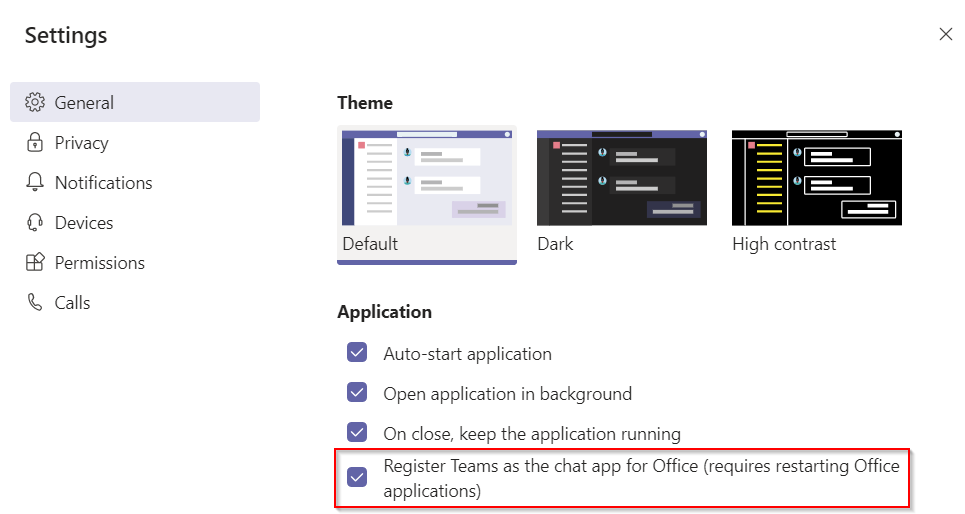This screenshot has height=514, width=965.
Task: Uncheck Register Teams as chat app checkbox
Action: pyautogui.click(x=357, y=477)
